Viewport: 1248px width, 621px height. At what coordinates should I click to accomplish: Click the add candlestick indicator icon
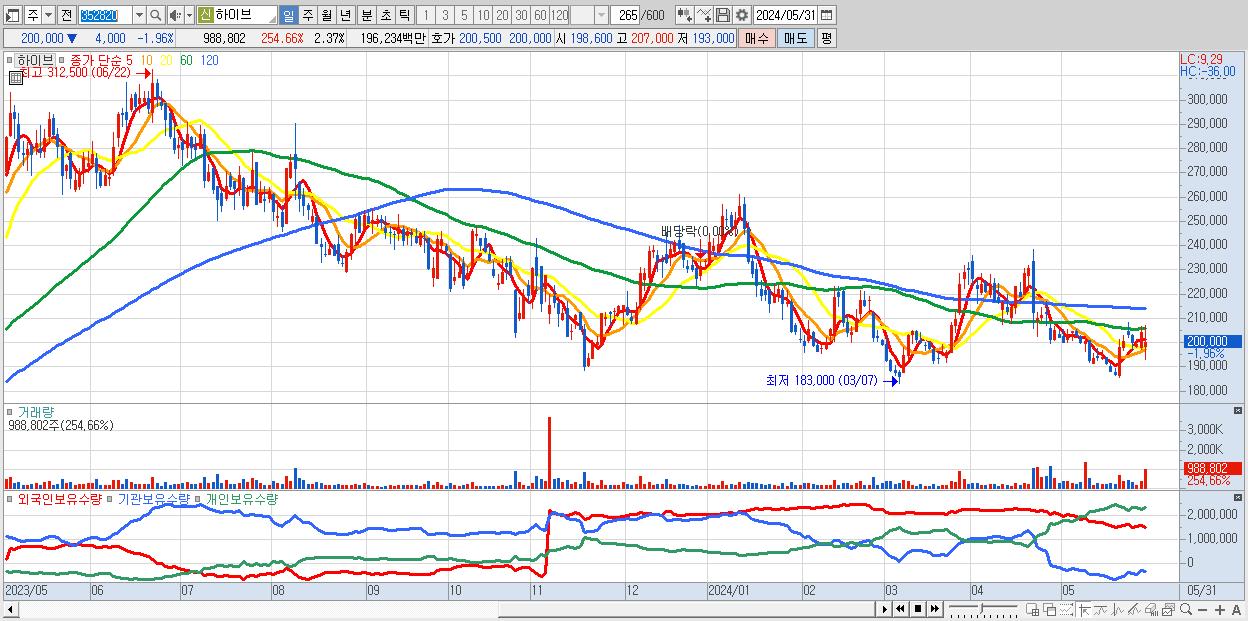click(x=685, y=15)
